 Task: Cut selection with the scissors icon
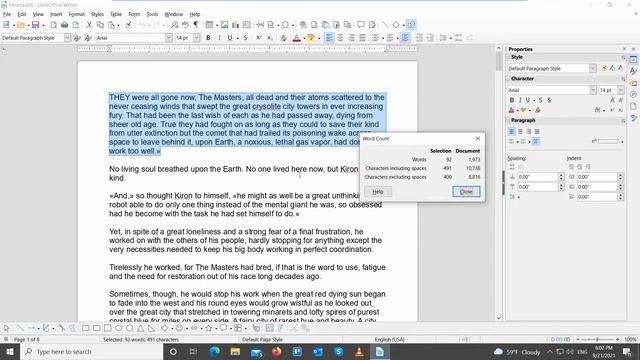tap(89, 25)
